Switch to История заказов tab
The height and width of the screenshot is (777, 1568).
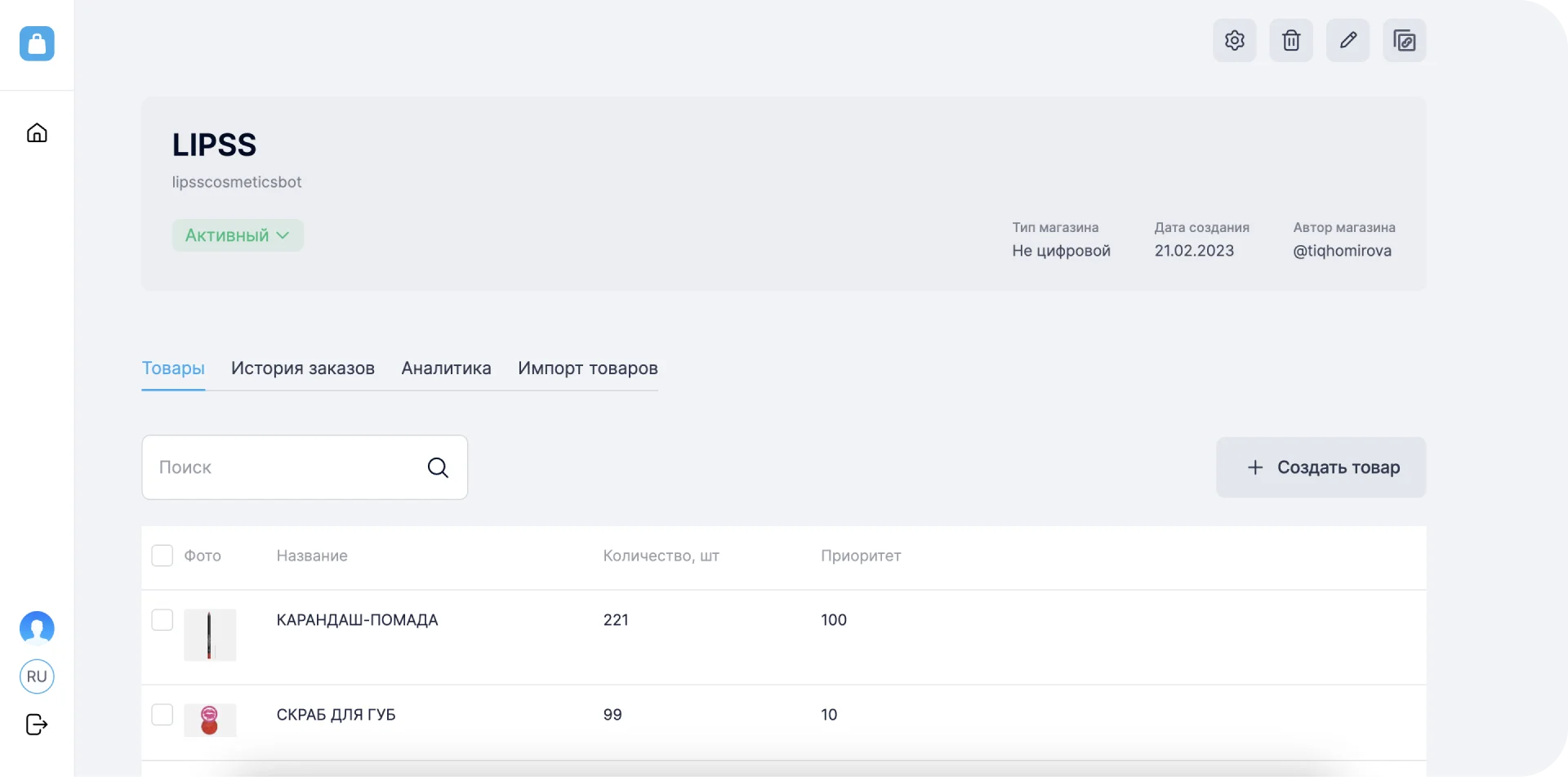[302, 368]
